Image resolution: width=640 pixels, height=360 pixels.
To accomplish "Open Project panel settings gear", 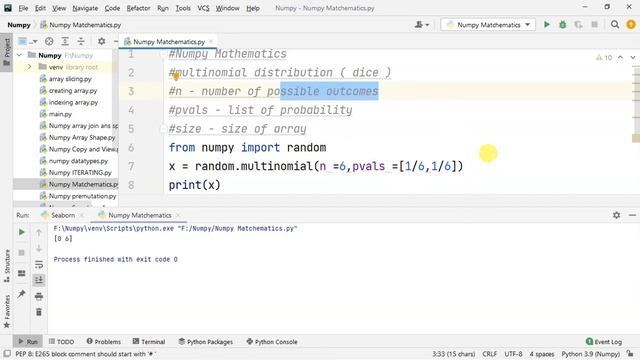I will [102, 41].
